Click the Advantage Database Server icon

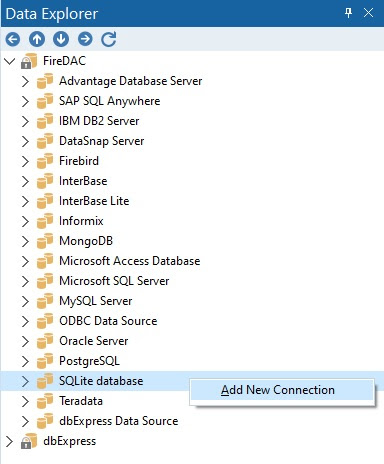click(45, 81)
